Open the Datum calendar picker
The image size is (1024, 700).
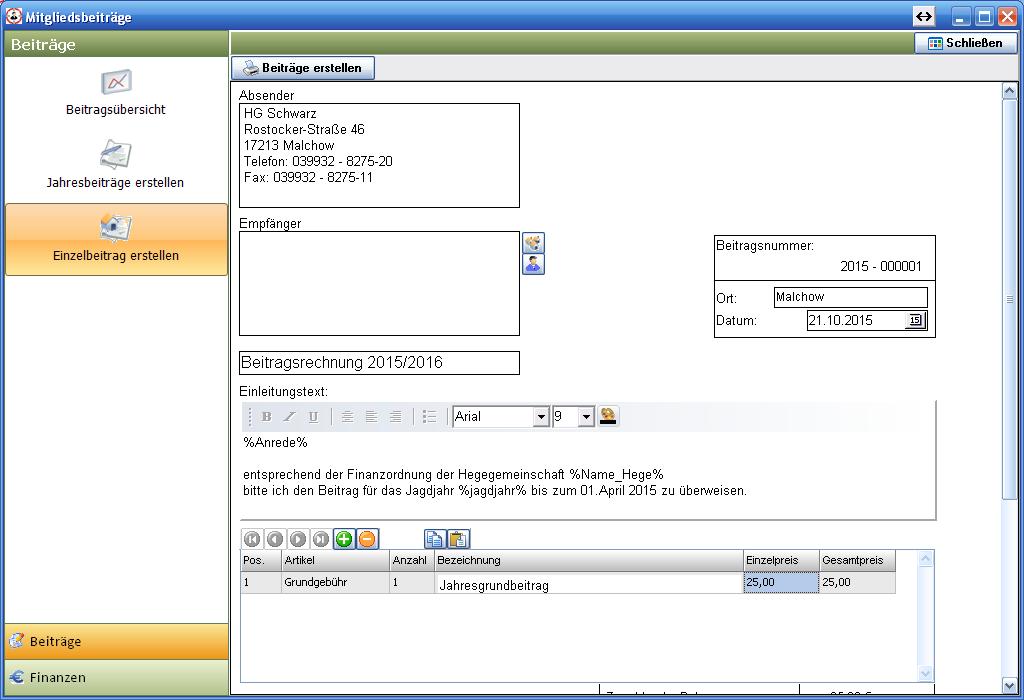pyautogui.click(x=915, y=321)
